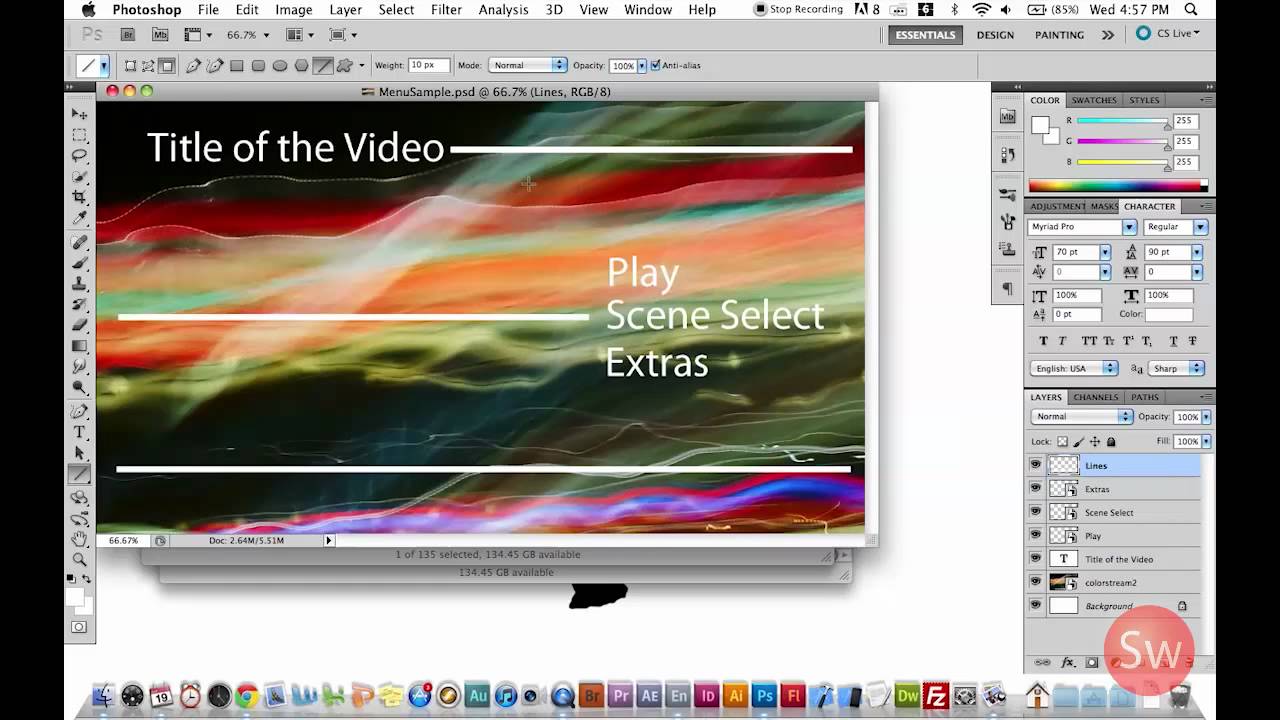The width and height of the screenshot is (1280, 720).
Task: Open layer style fx menu at panel bottom
Action: 1068,663
